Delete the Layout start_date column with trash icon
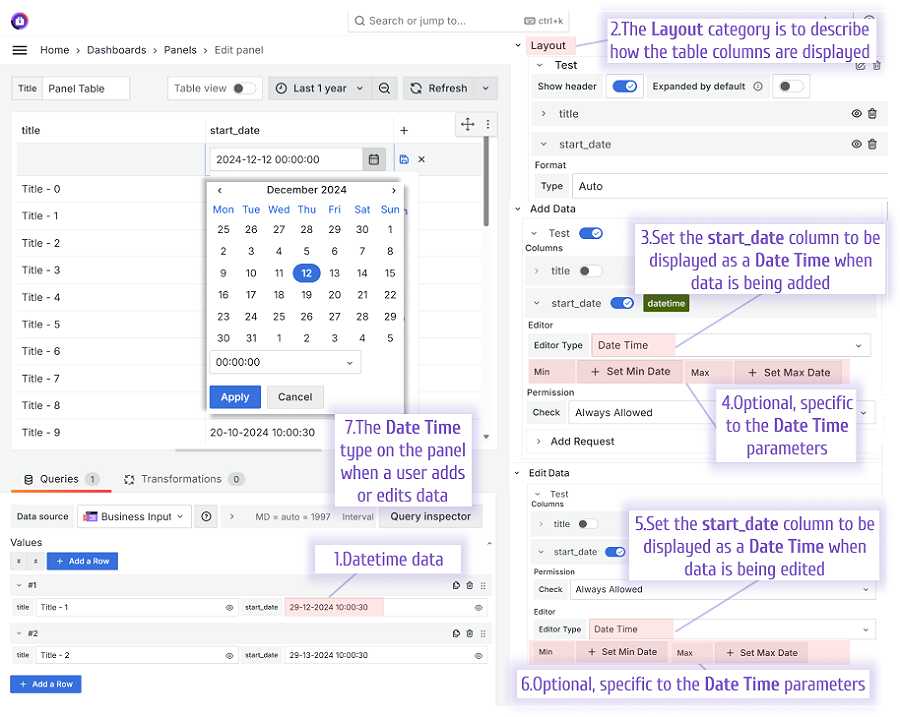The image size is (900, 717). pyautogui.click(x=872, y=144)
